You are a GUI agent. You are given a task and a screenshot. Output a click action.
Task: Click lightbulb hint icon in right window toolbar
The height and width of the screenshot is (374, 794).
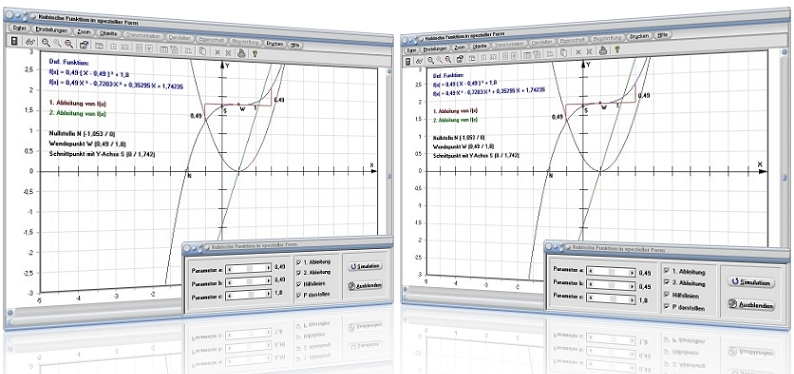pyautogui.click(x=617, y=49)
